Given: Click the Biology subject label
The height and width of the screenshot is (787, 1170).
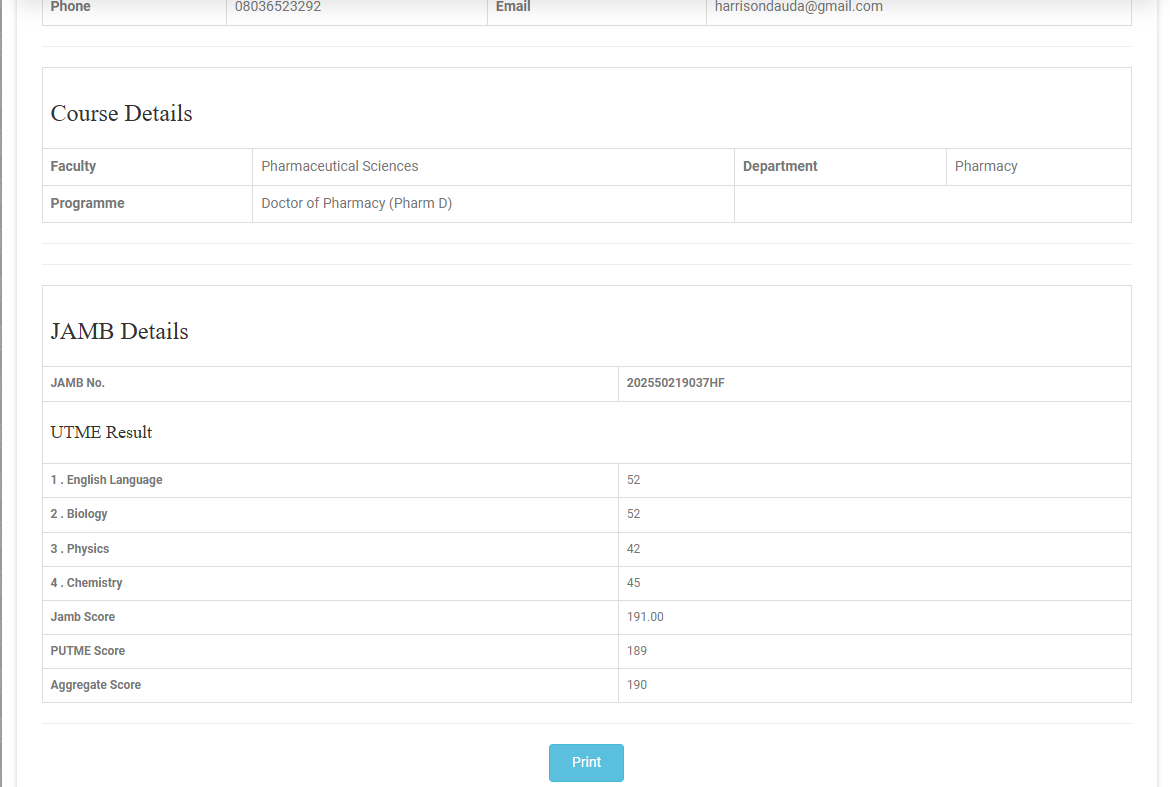Looking at the screenshot, I should point(79,514).
